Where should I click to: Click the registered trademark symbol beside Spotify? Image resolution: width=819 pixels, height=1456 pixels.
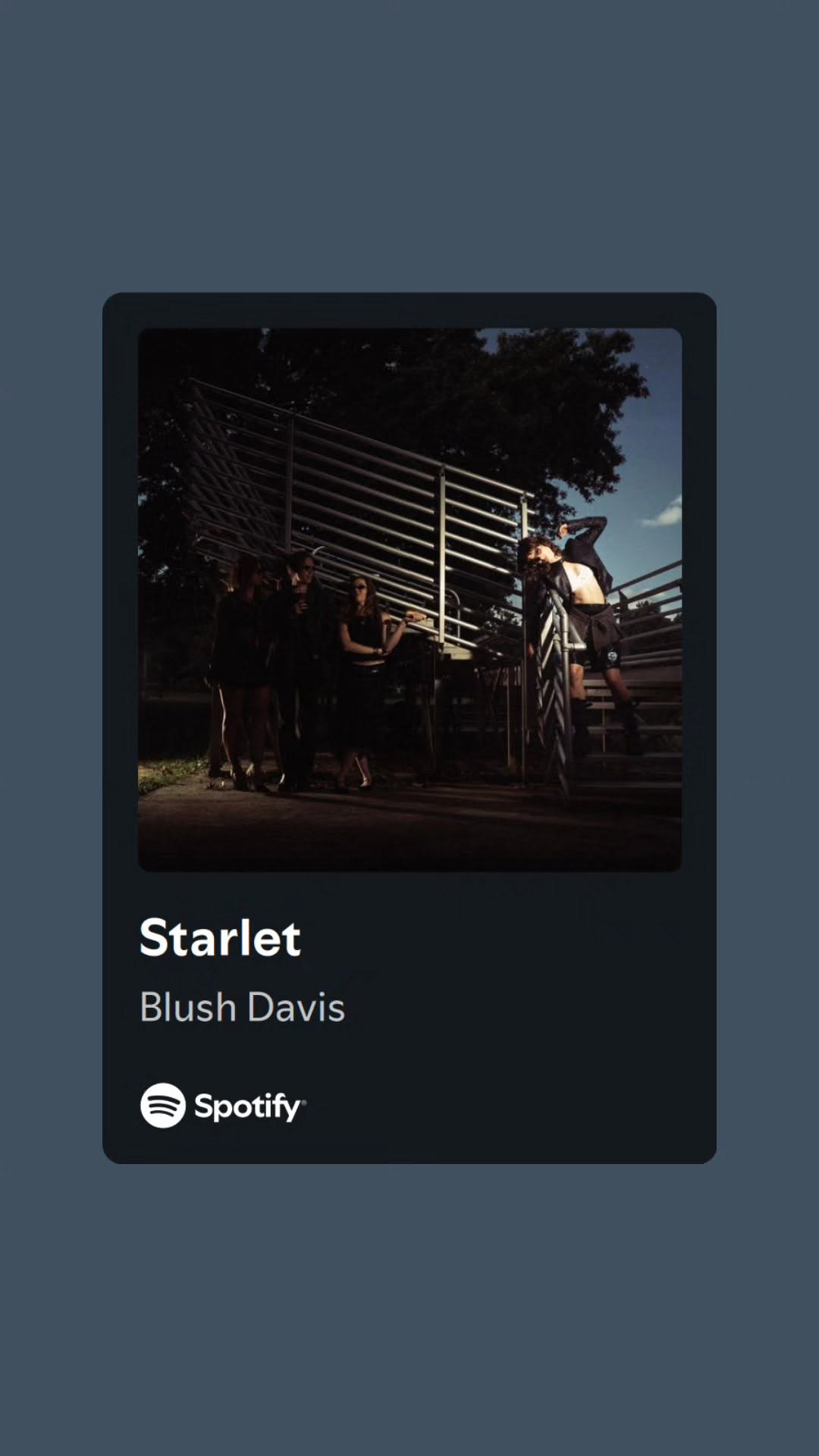pos(304,1100)
